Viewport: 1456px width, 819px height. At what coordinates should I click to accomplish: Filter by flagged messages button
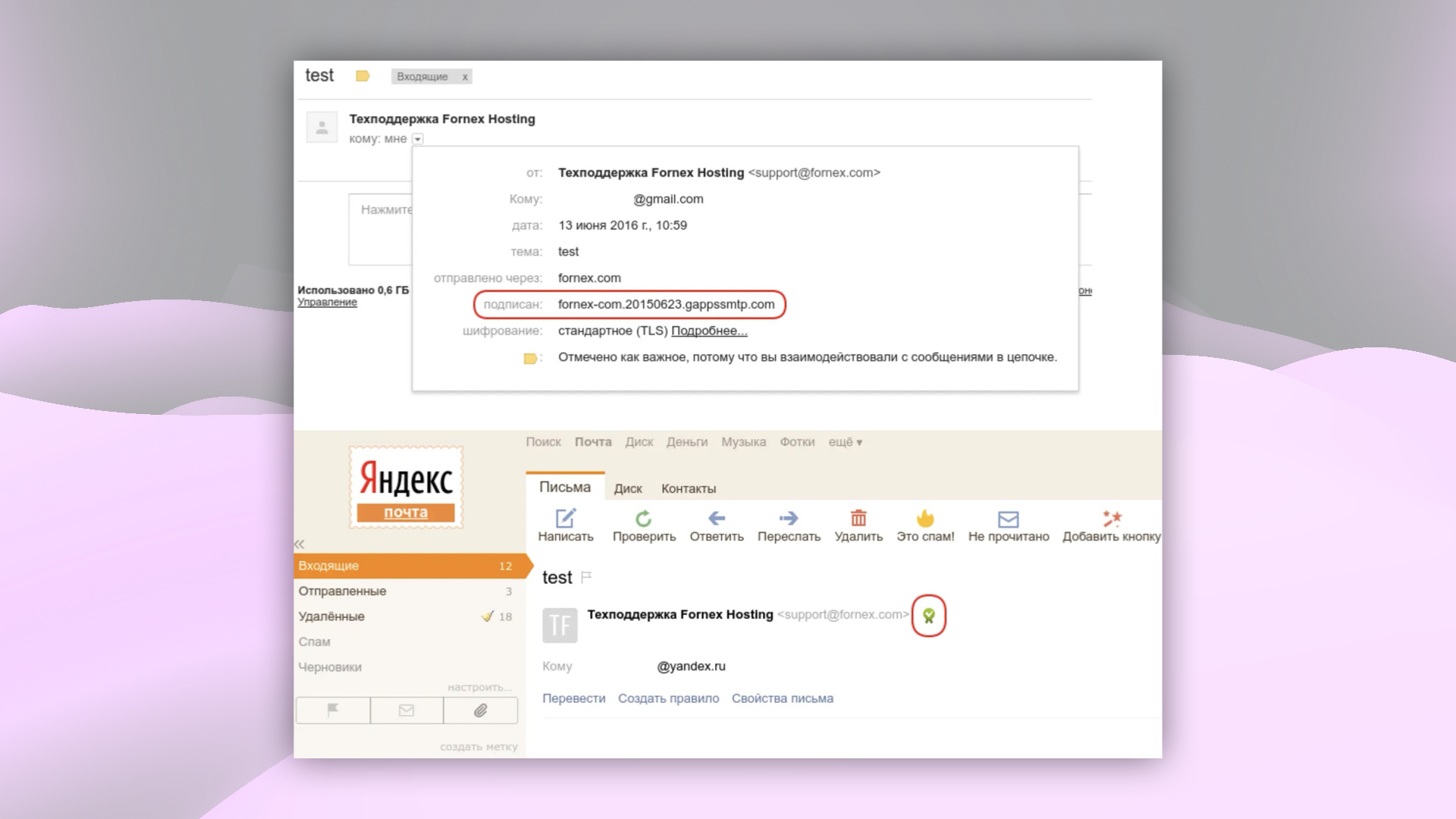point(333,711)
